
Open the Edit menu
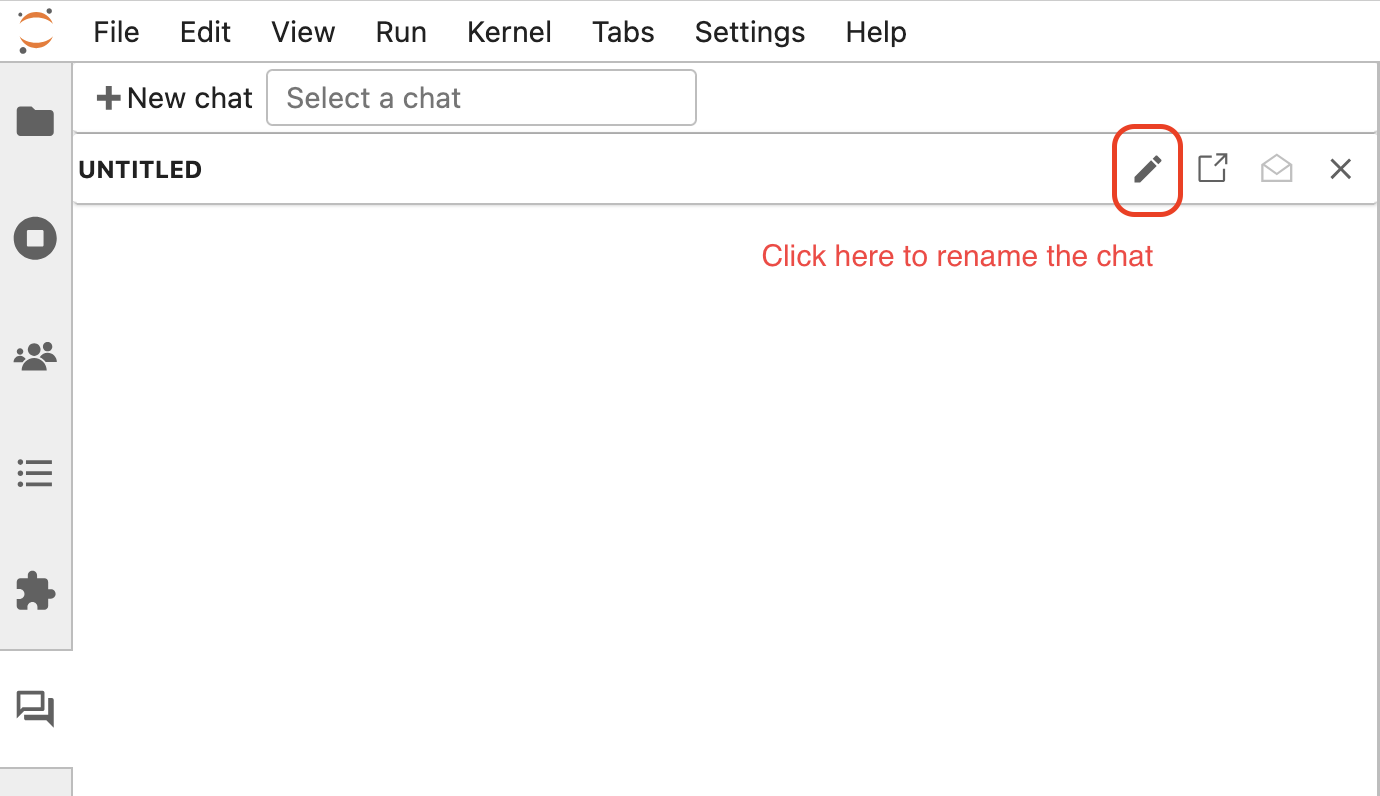[205, 32]
